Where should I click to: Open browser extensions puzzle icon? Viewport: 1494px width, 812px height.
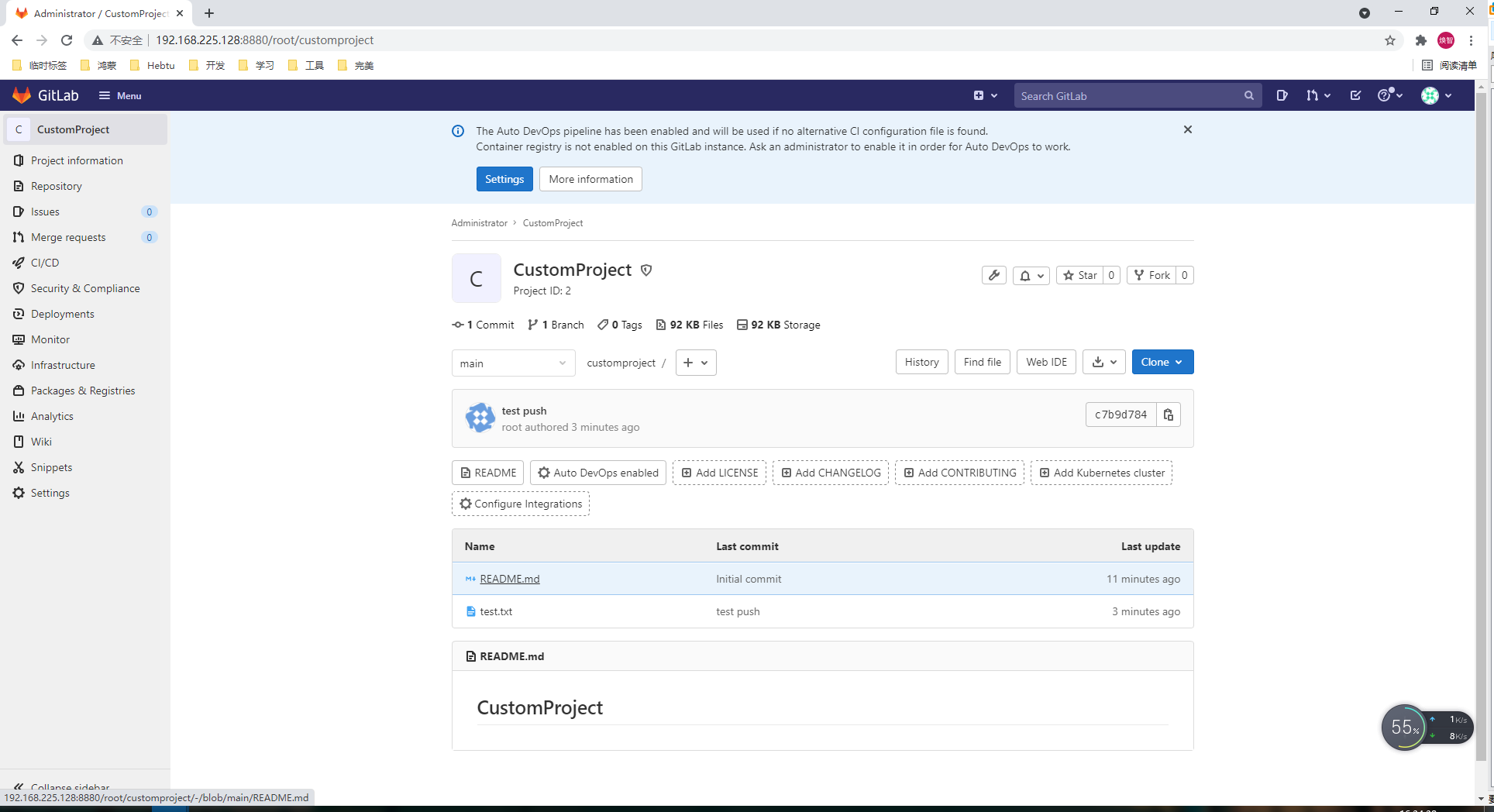click(1420, 40)
